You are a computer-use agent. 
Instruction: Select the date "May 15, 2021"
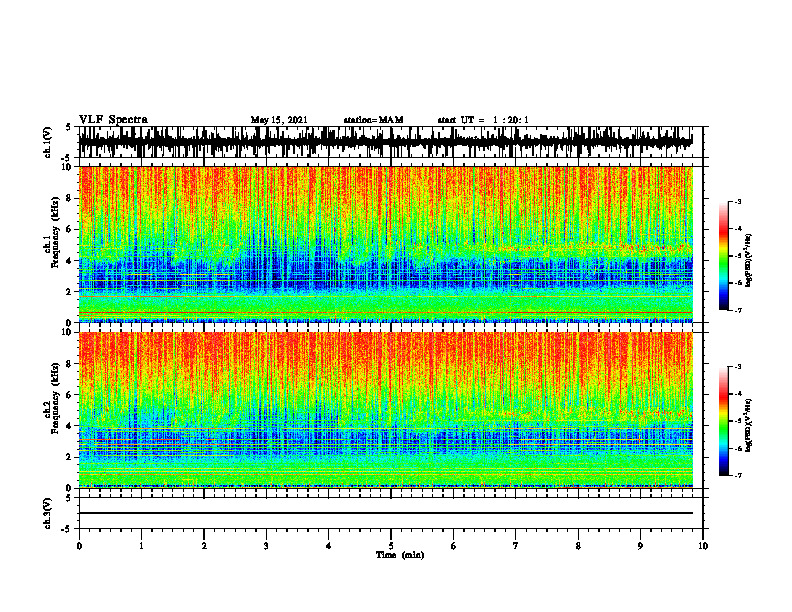pyautogui.click(x=279, y=120)
